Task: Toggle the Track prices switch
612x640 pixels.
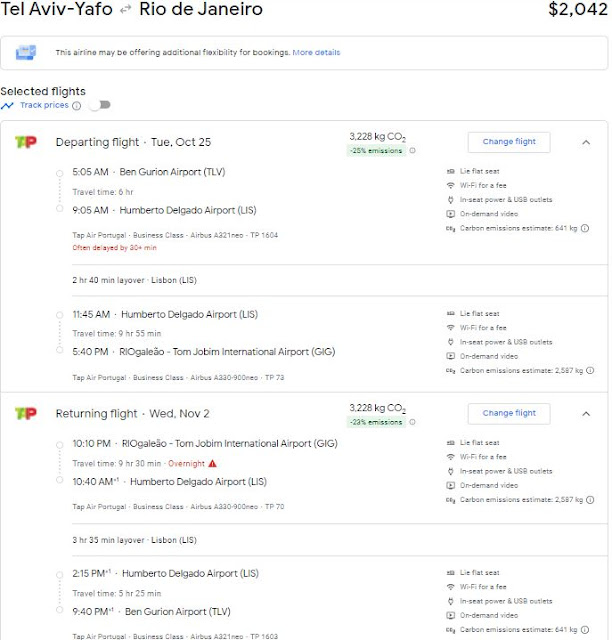Action: (x=100, y=105)
